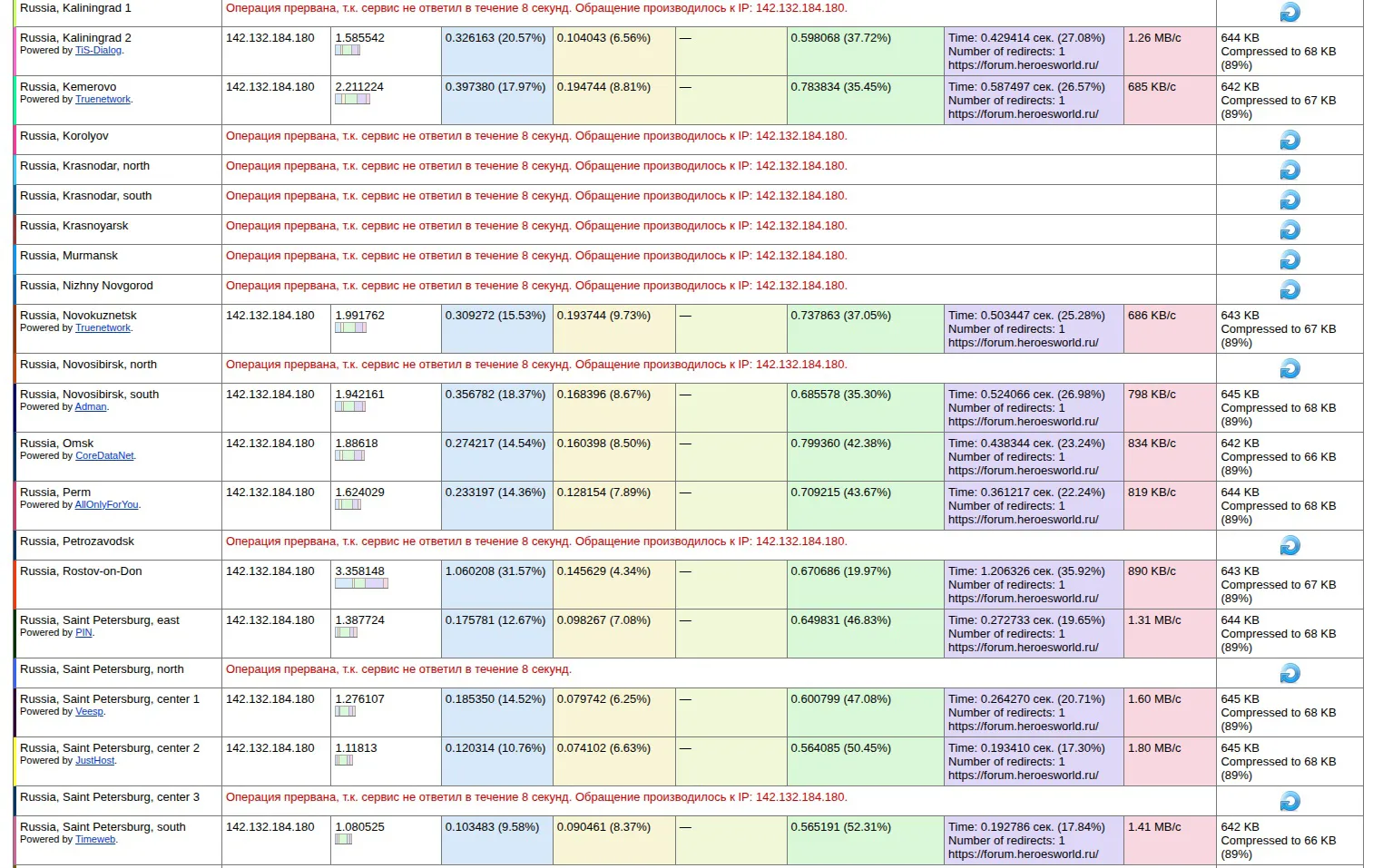Refresh the Krasnodar, south check
The width and height of the screenshot is (1373, 868).
(x=1290, y=200)
